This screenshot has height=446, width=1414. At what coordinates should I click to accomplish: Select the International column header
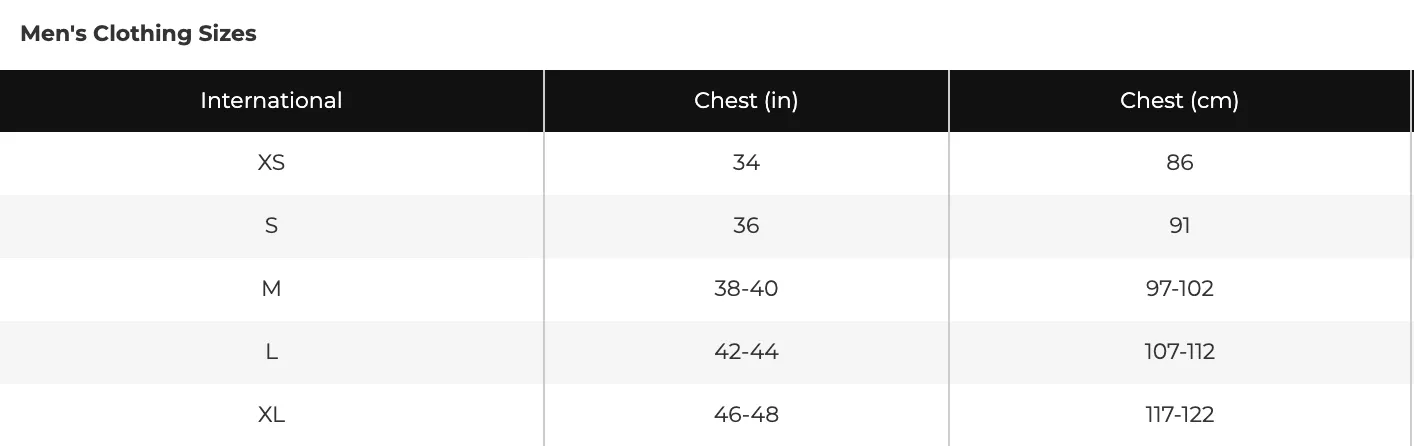point(271,101)
